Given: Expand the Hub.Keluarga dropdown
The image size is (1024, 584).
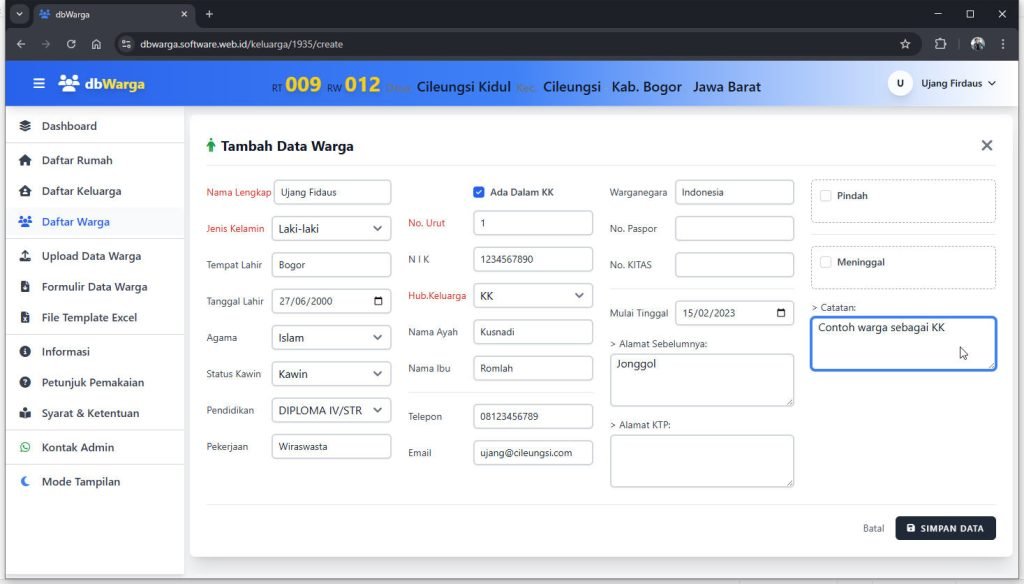Looking at the screenshot, I should coord(532,296).
